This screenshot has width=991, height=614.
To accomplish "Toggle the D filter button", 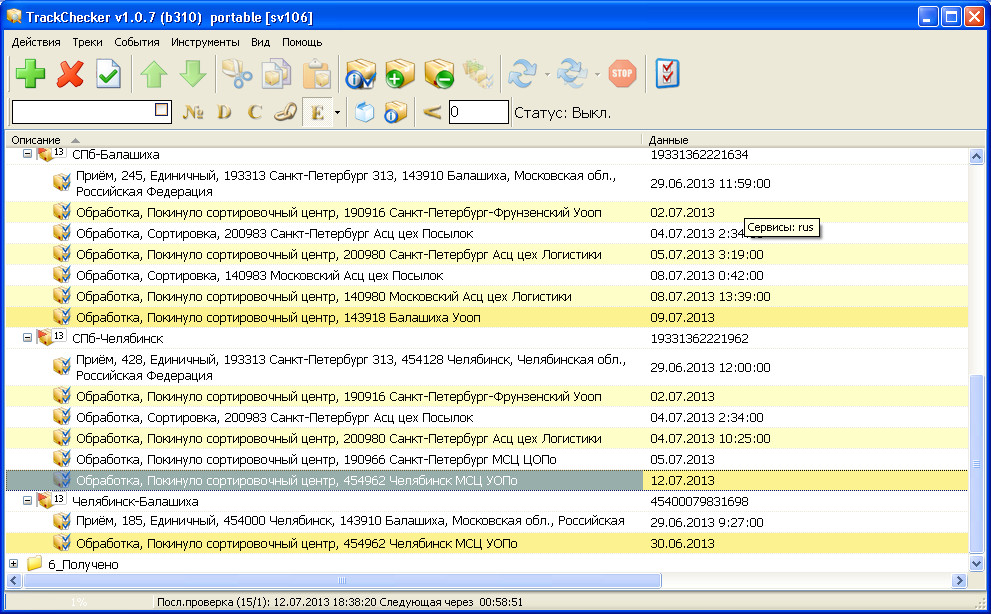I will pyautogui.click(x=224, y=112).
